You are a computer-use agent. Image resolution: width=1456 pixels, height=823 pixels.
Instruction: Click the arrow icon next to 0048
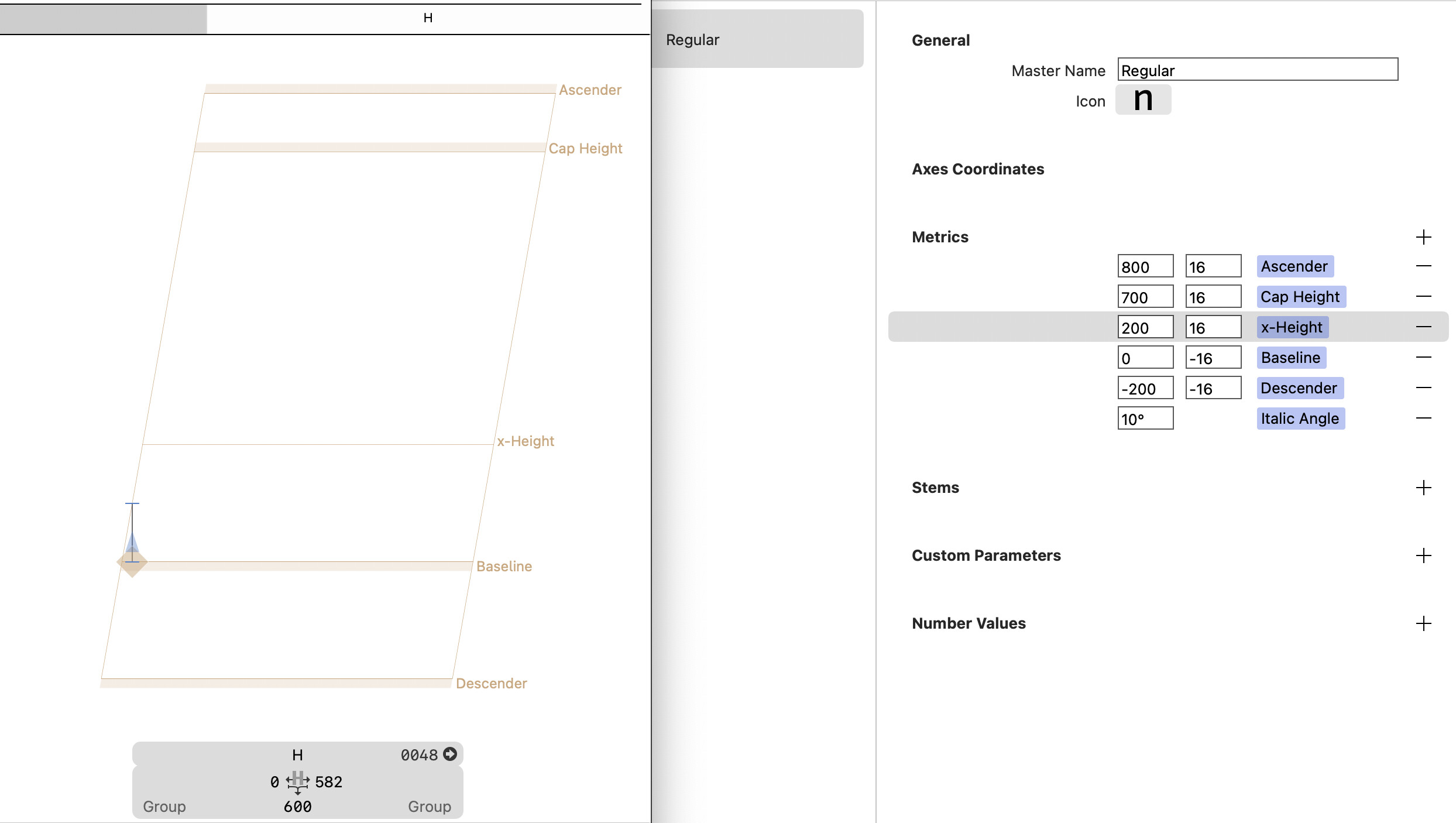[450, 754]
